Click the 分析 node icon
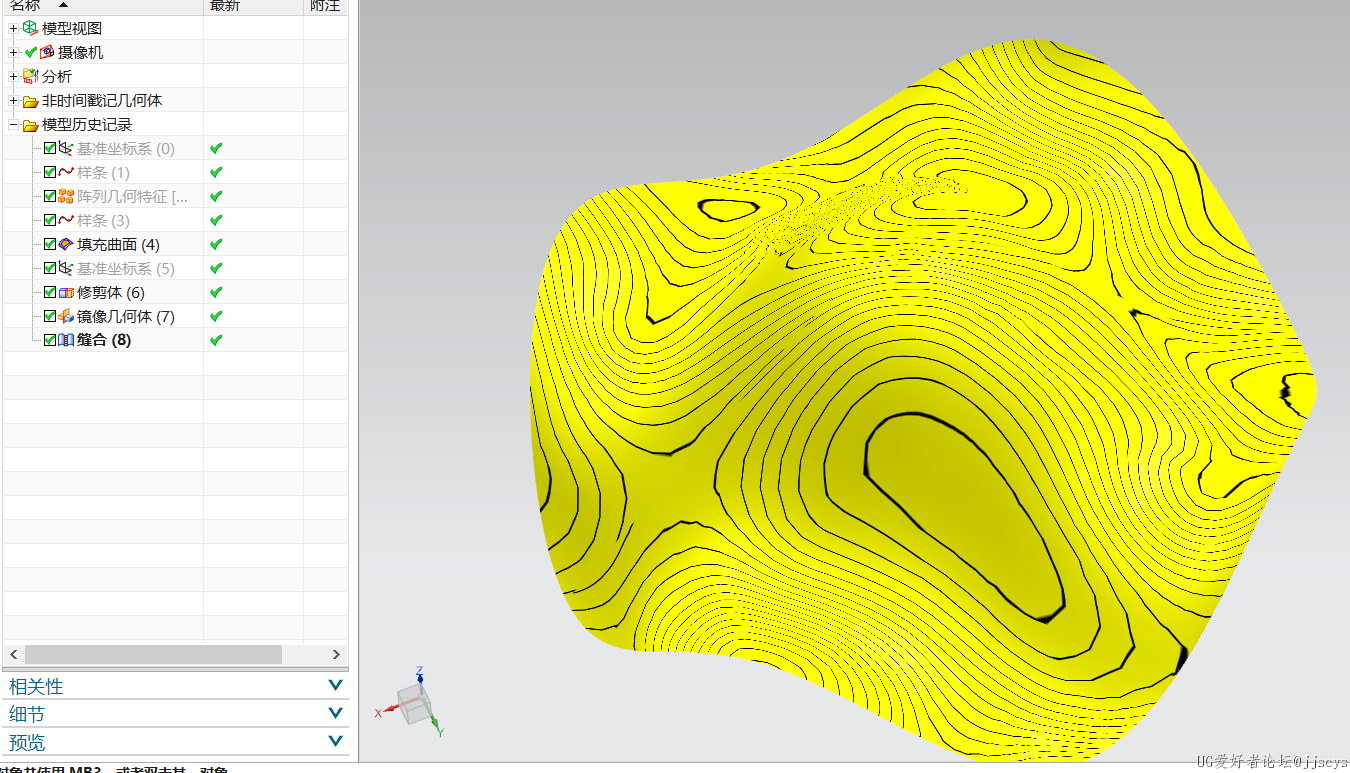1350x773 pixels. click(30, 76)
